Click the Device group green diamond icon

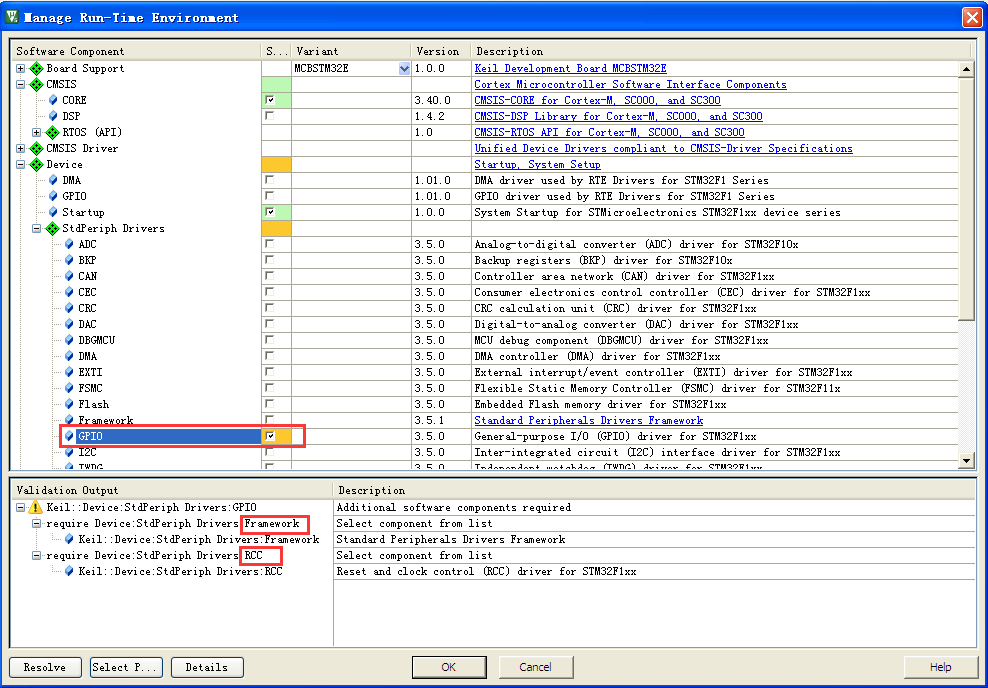[37, 164]
